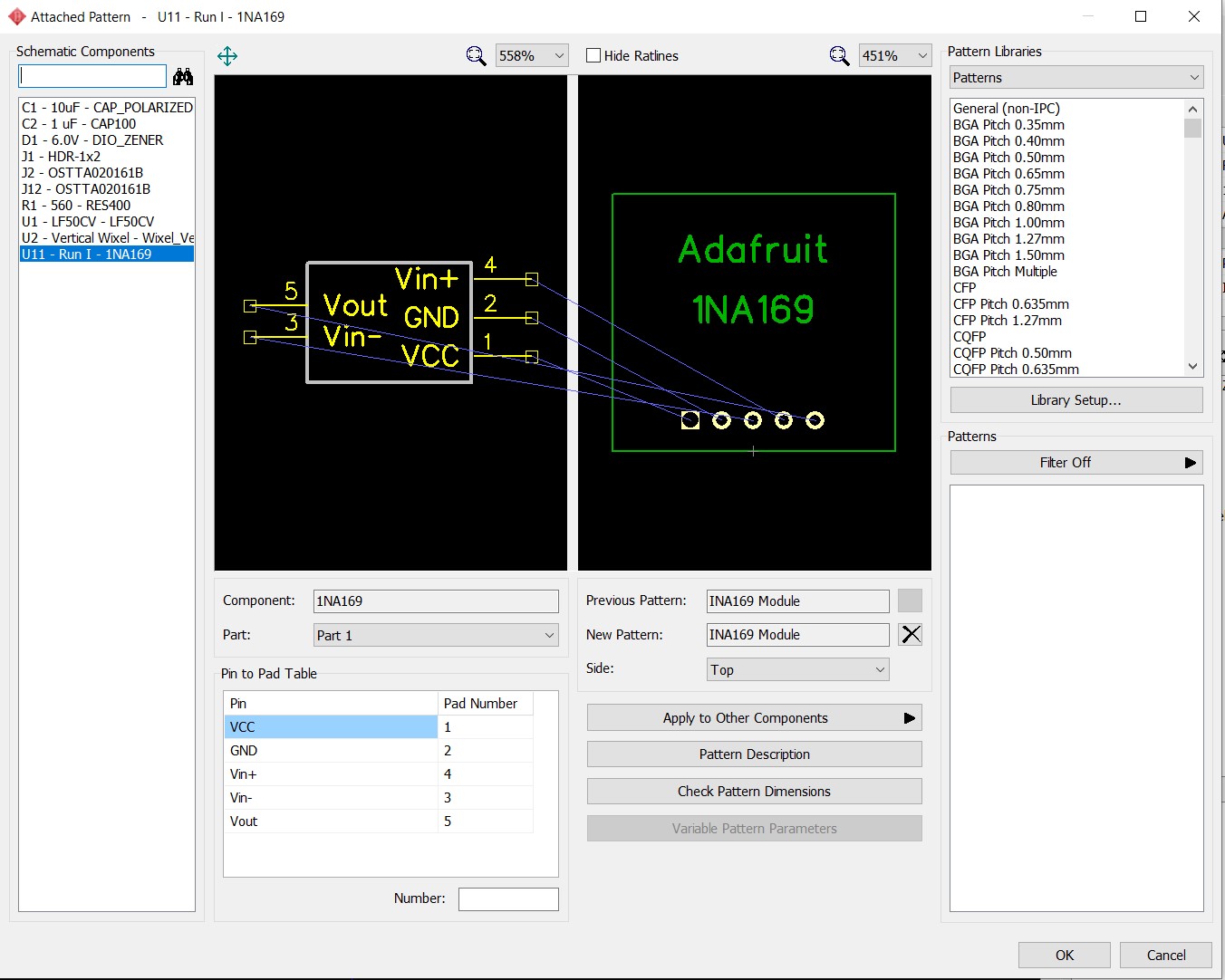
Task: Select BGA Pitch Multiple library
Action: pos(1067,272)
